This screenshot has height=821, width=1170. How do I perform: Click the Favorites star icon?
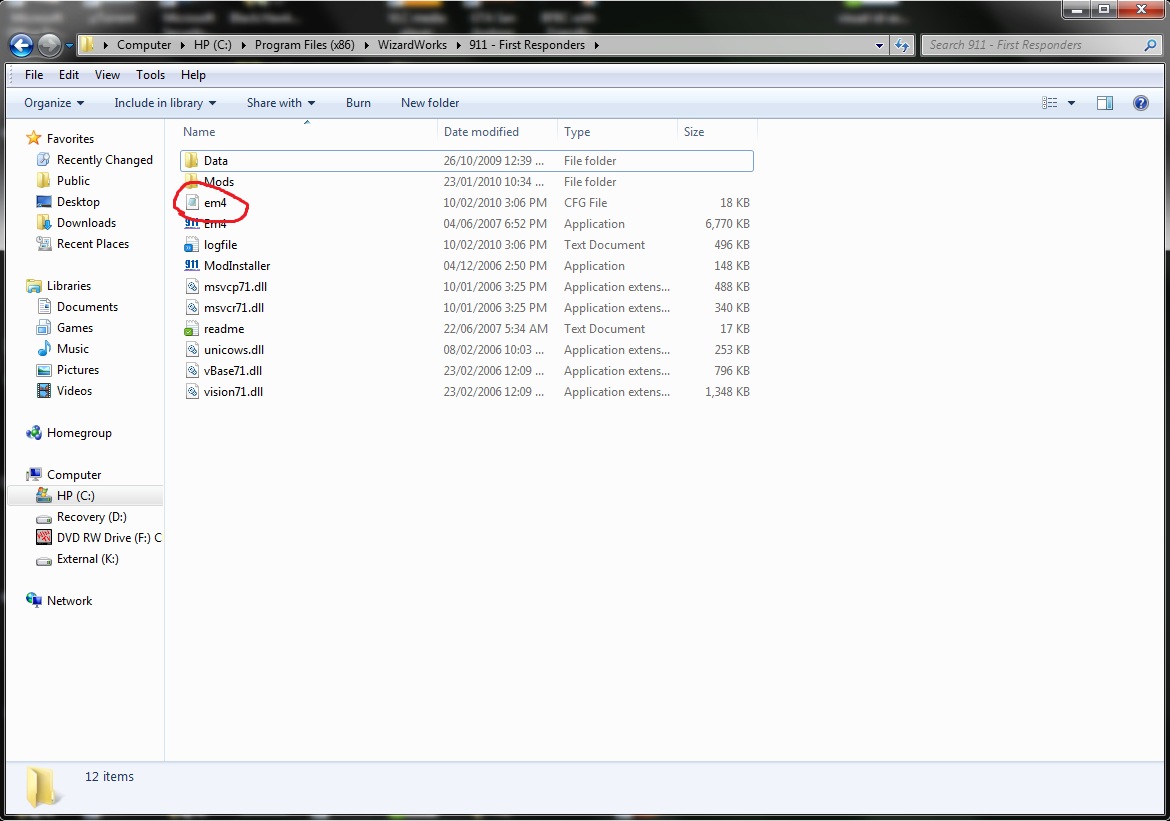[x=34, y=138]
